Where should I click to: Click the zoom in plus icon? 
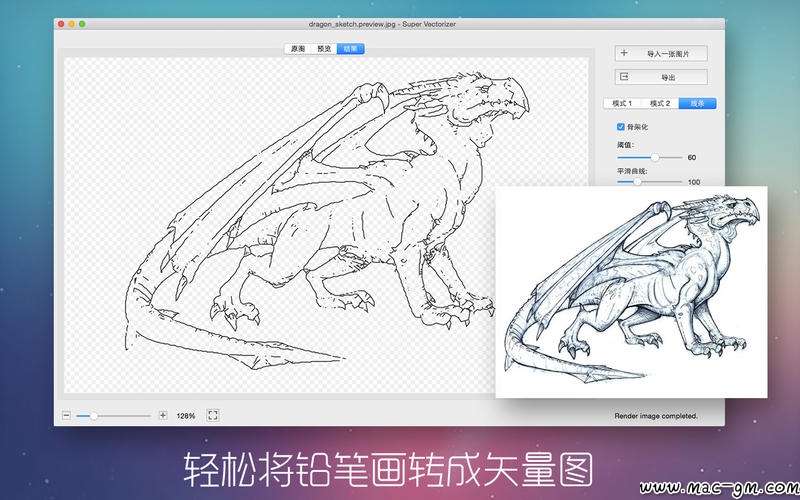click(x=163, y=415)
